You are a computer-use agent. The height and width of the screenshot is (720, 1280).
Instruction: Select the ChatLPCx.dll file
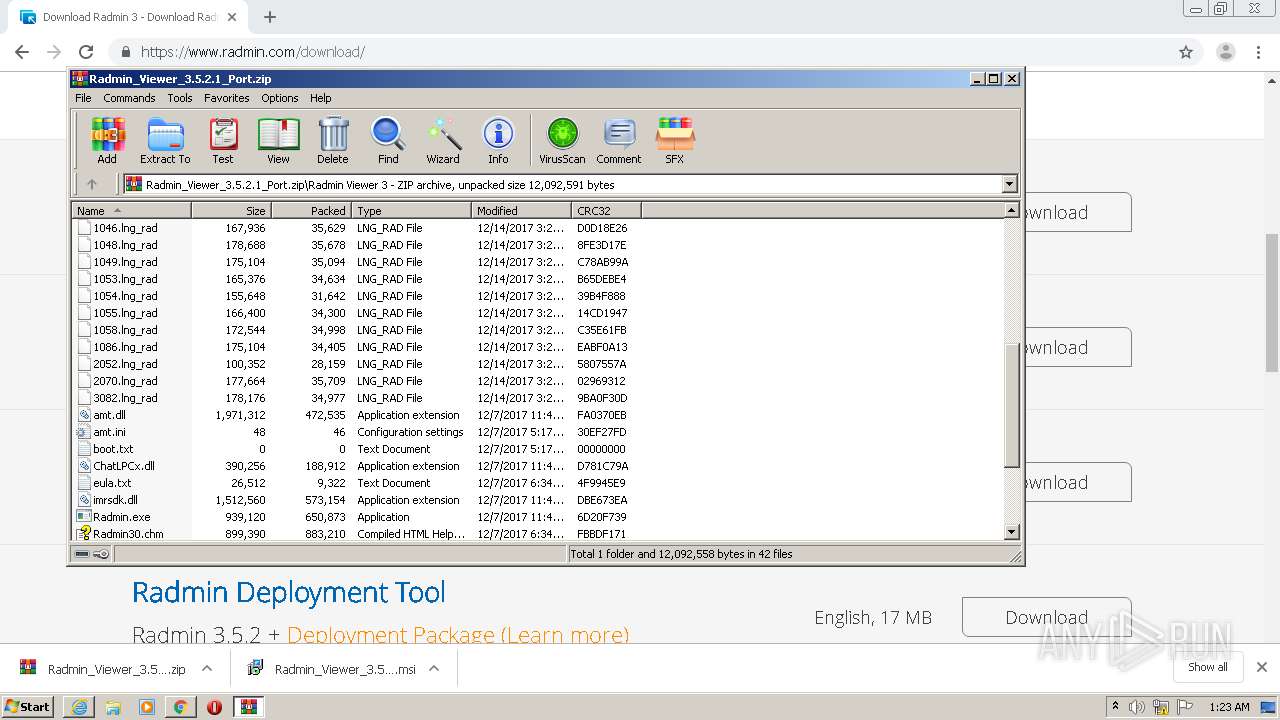pyautogui.click(x=123, y=466)
